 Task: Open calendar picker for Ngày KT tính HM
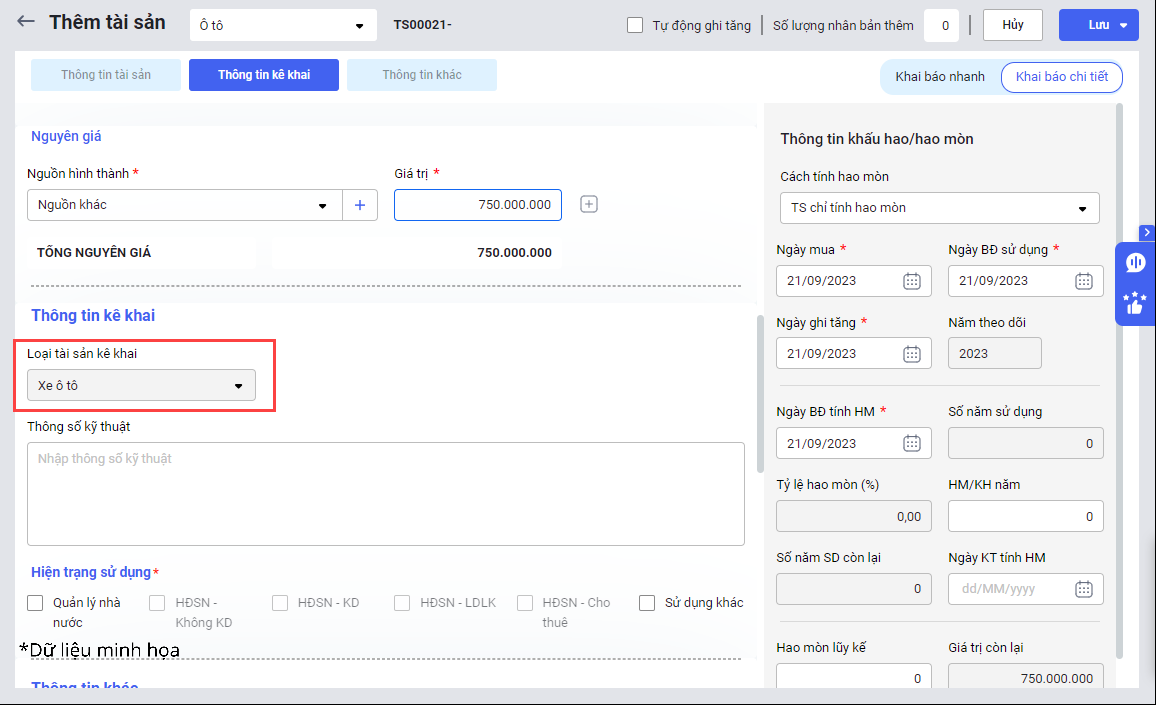point(1084,589)
